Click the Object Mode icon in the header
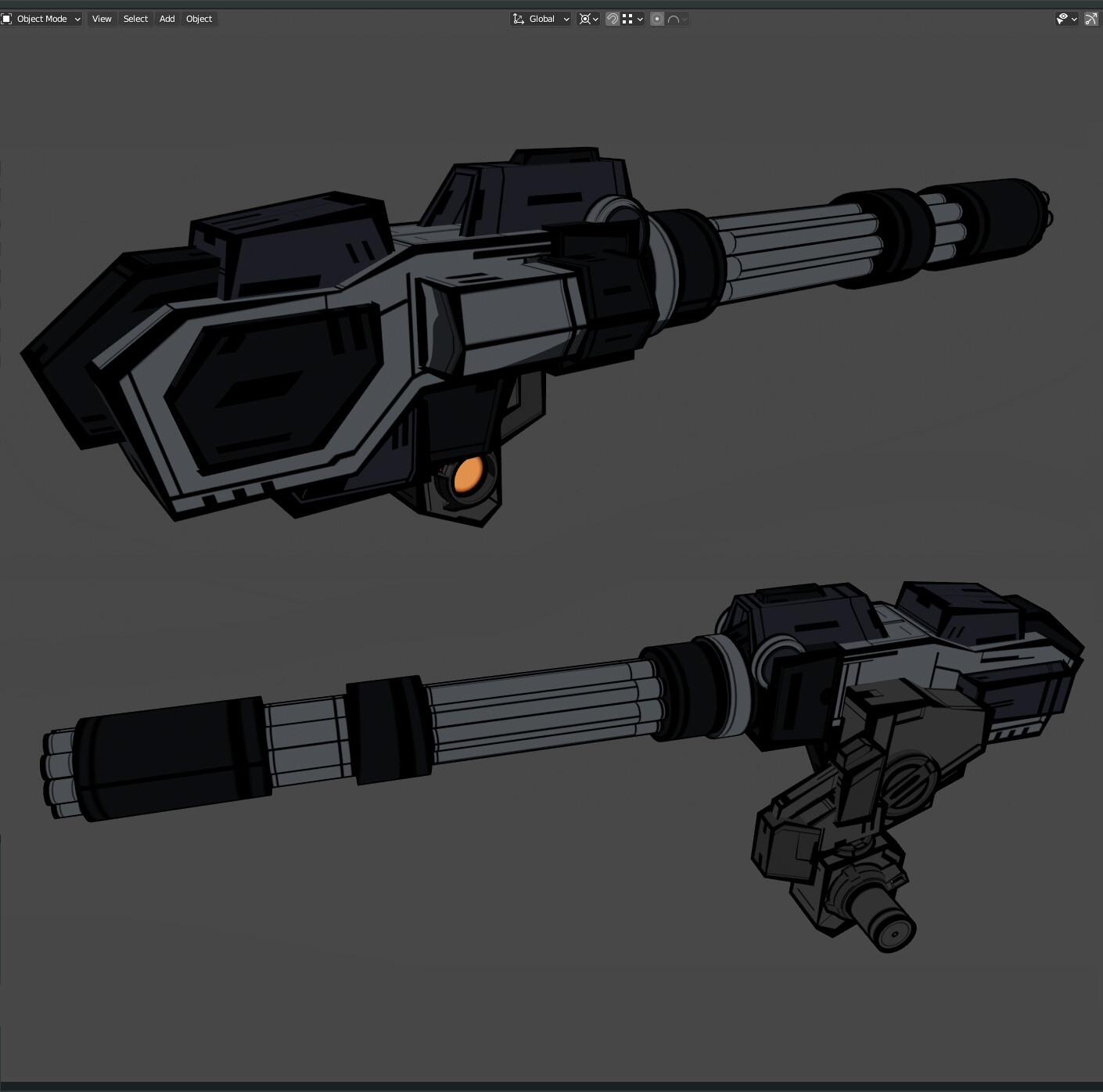This screenshot has width=1103, height=1092. point(6,18)
